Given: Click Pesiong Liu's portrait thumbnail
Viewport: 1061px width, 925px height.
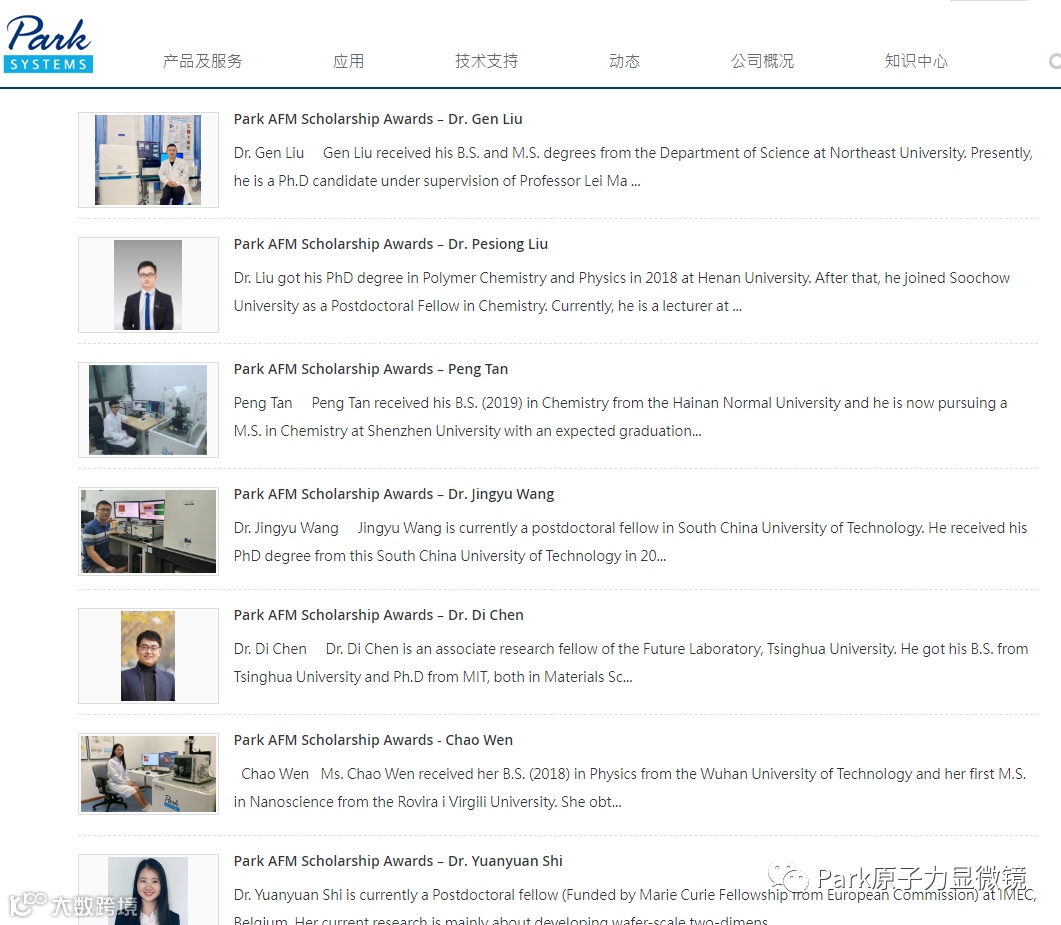Looking at the screenshot, I should coord(148,285).
